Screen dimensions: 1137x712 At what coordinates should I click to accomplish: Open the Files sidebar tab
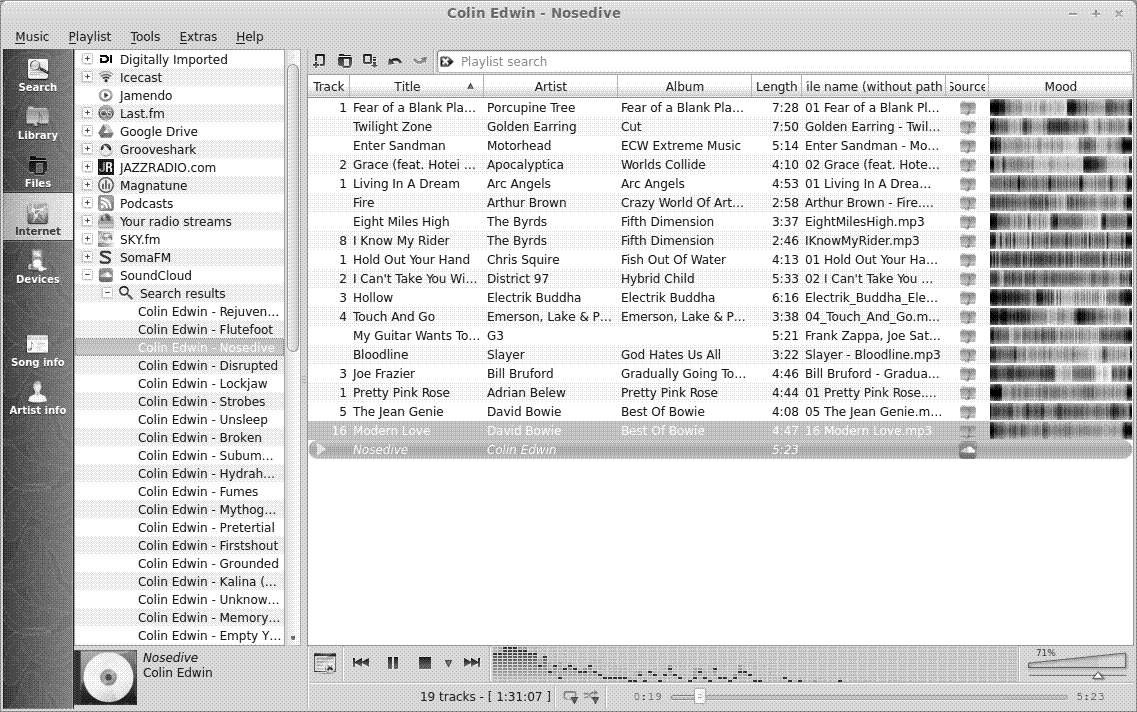[x=38, y=170]
